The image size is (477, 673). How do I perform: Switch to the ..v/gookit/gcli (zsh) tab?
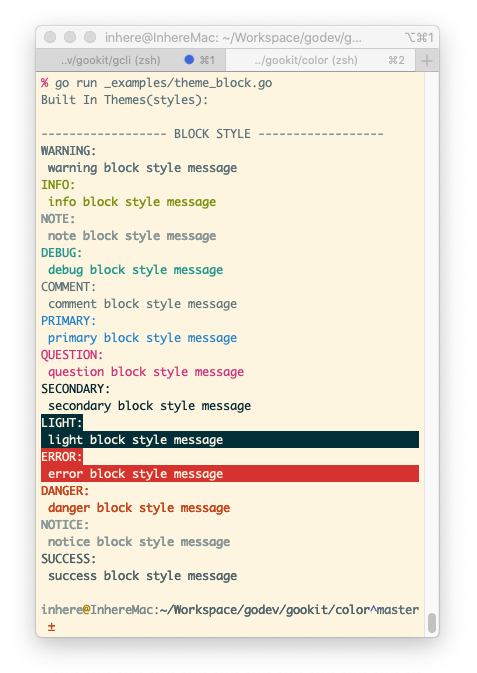click(131, 60)
